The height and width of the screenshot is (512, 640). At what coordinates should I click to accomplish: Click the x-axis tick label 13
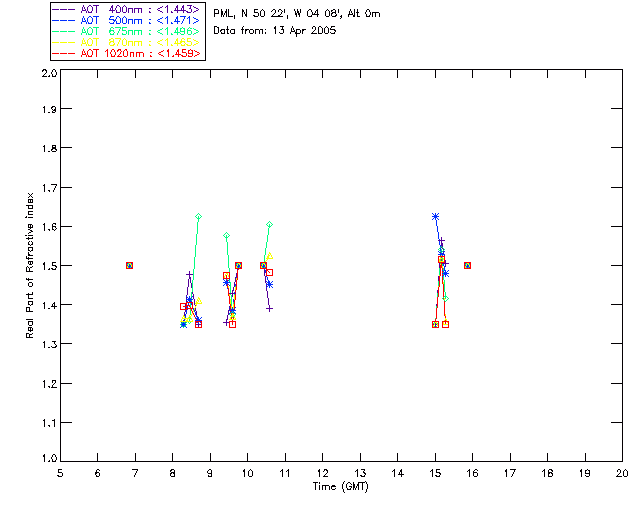[x=360, y=473]
